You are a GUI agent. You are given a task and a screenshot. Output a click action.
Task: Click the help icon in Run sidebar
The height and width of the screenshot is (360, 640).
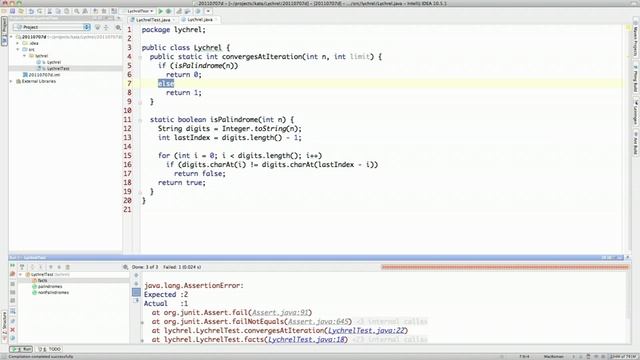(x=13, y=338)
